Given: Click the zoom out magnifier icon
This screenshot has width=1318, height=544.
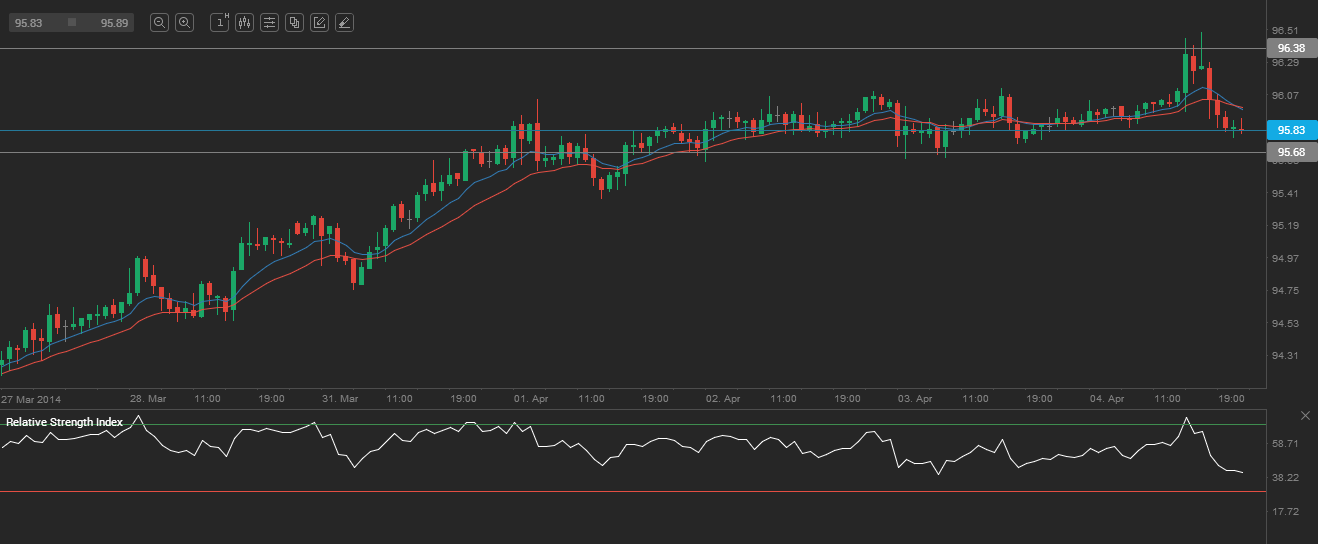Looking at the screenshot, I should click(159, 22).
